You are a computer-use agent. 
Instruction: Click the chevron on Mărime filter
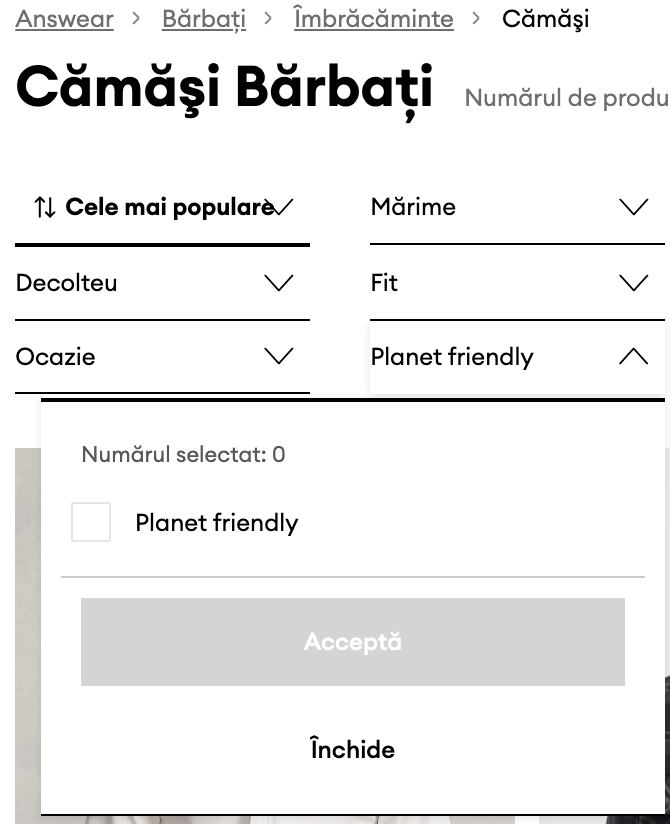click(x=633, y=206)
